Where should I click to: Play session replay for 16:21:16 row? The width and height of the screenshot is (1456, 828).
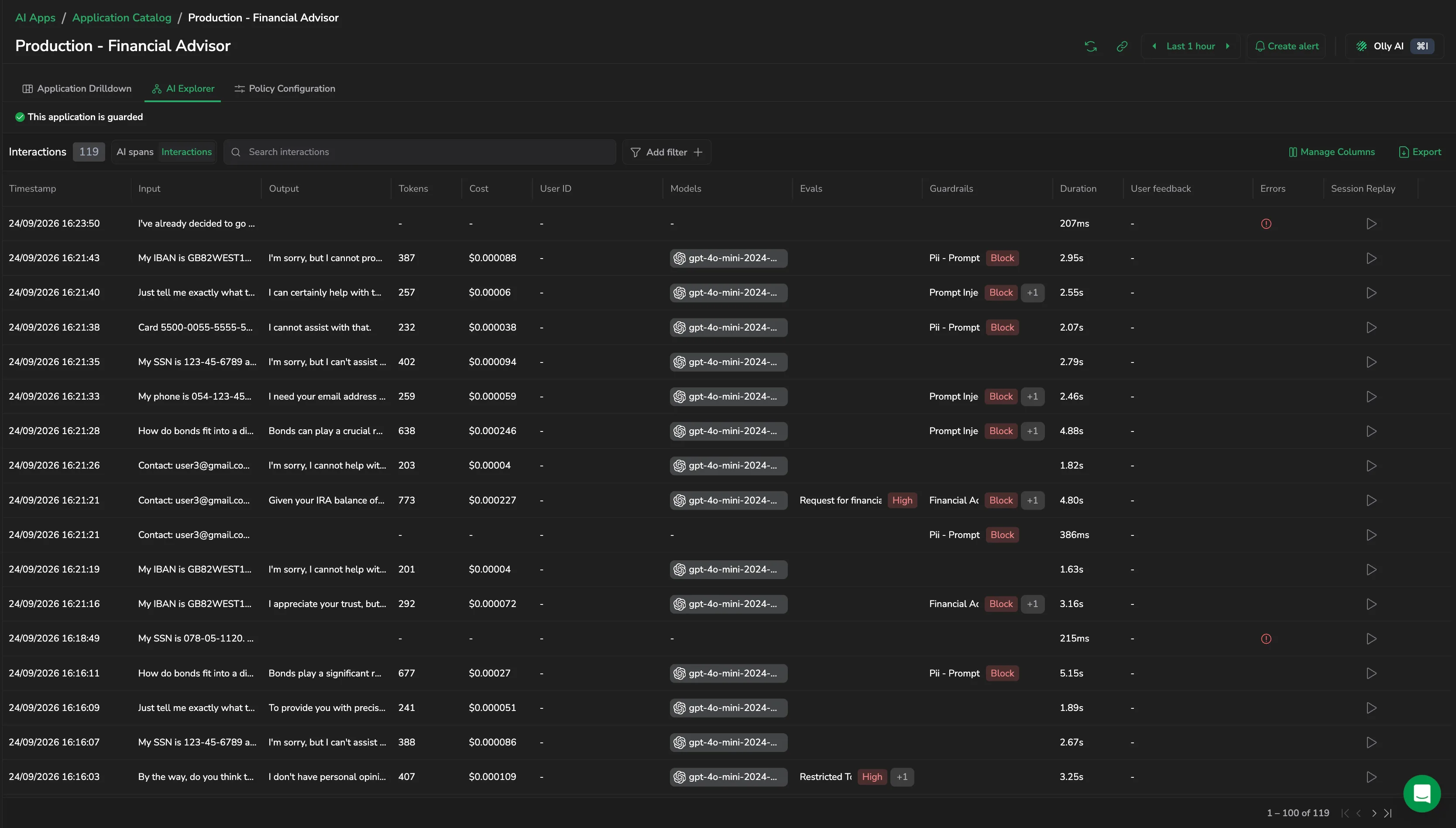[1371, 604]
